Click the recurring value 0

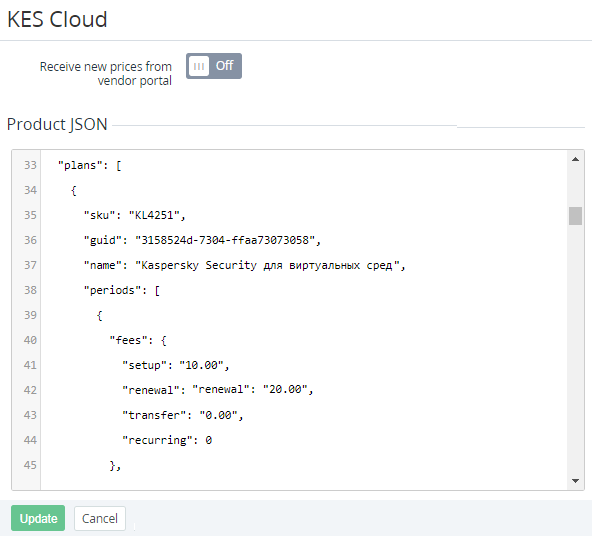pos(208,440)
